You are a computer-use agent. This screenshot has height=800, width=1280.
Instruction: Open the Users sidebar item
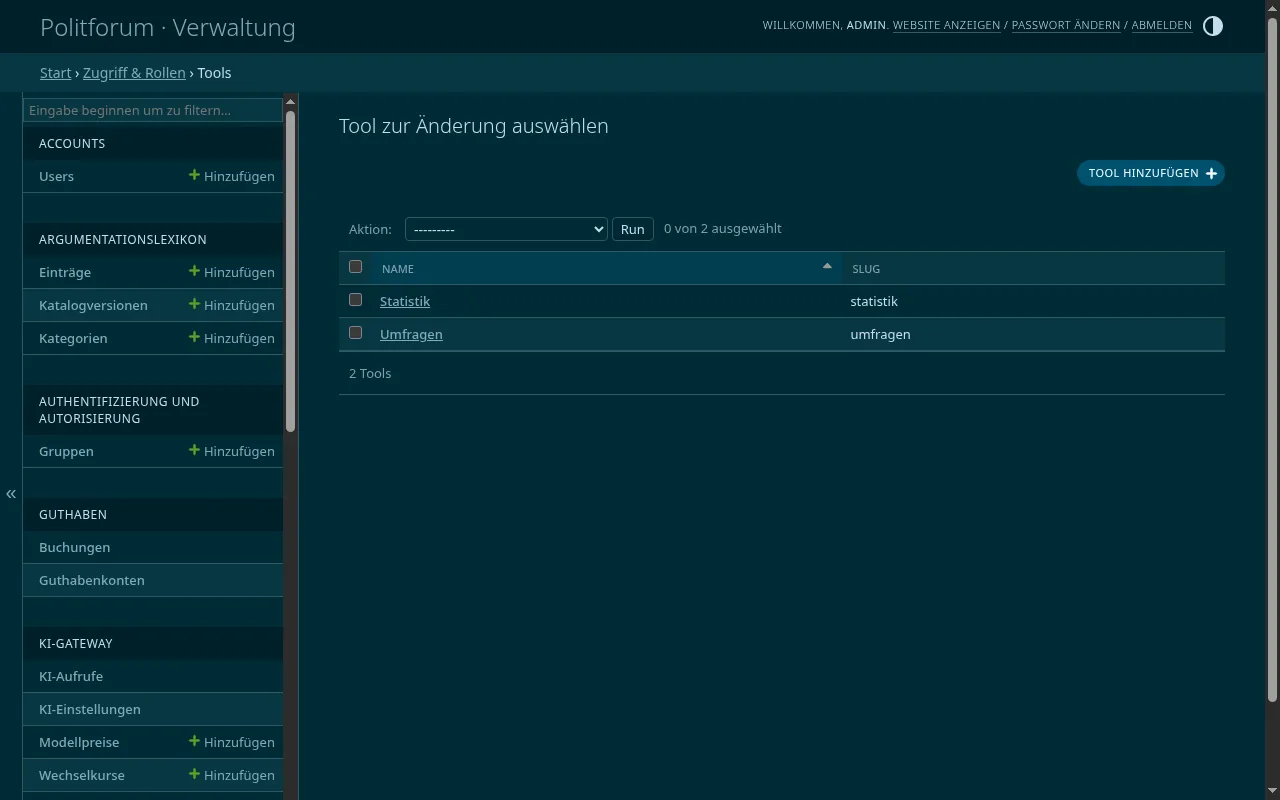coord(56,176)
